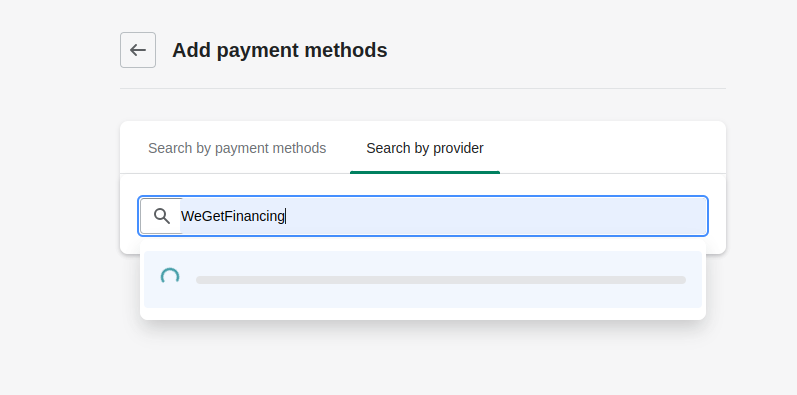Open the pending search result entry
The height and width of the screenshot is (395, 797).
(x=423, y=280)
